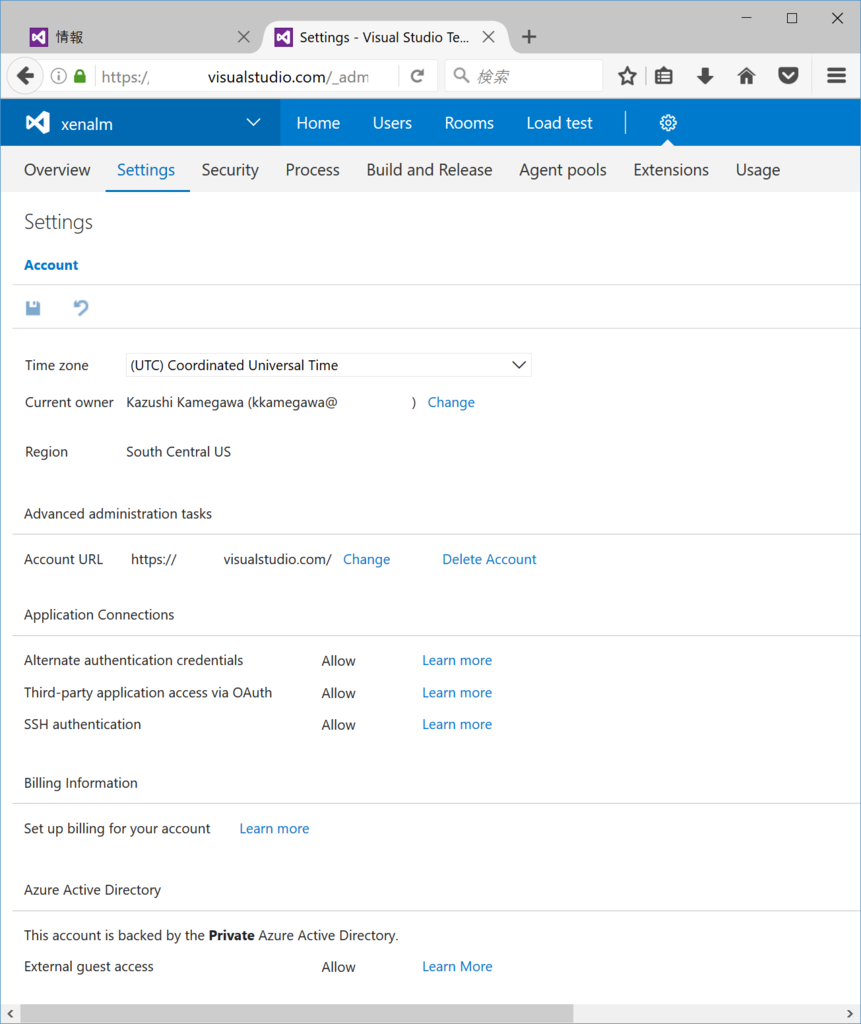Viewport: 861px width, 1024px height.
Task: Click the Save settings floppy icon
Action: pyautogui.click(x=33, y=308)
